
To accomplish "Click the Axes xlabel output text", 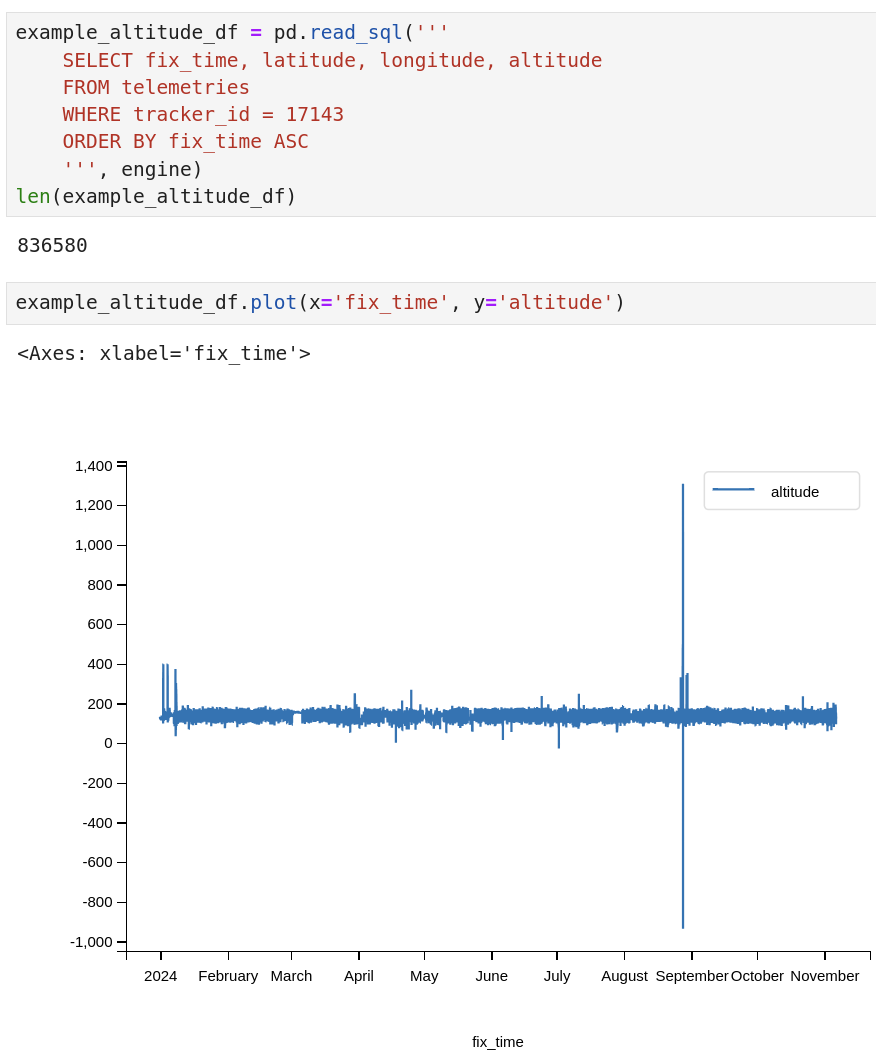I will pos(164,353).
